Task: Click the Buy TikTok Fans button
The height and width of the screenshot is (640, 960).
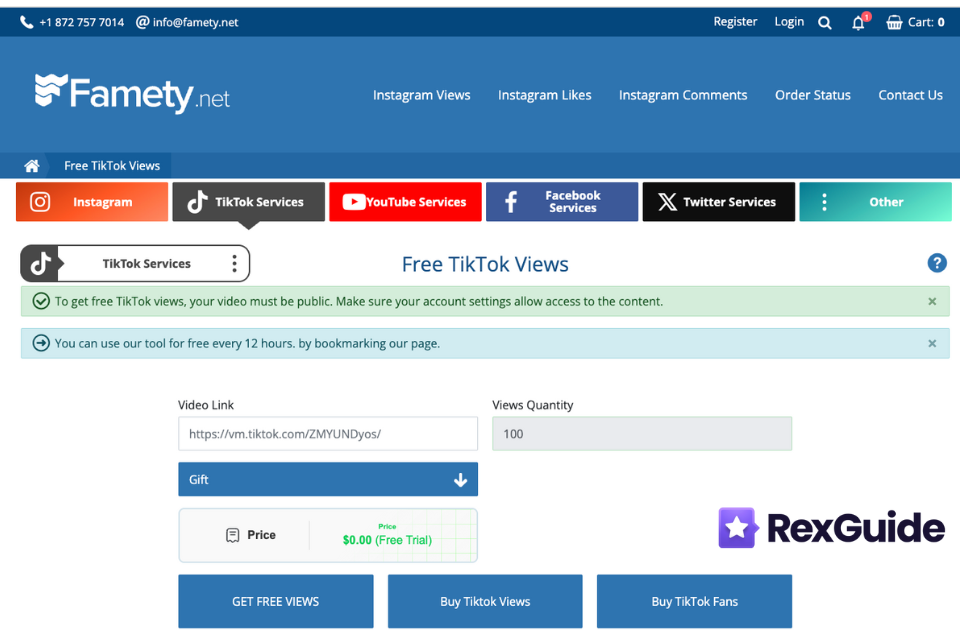Action: coord(694,602)
